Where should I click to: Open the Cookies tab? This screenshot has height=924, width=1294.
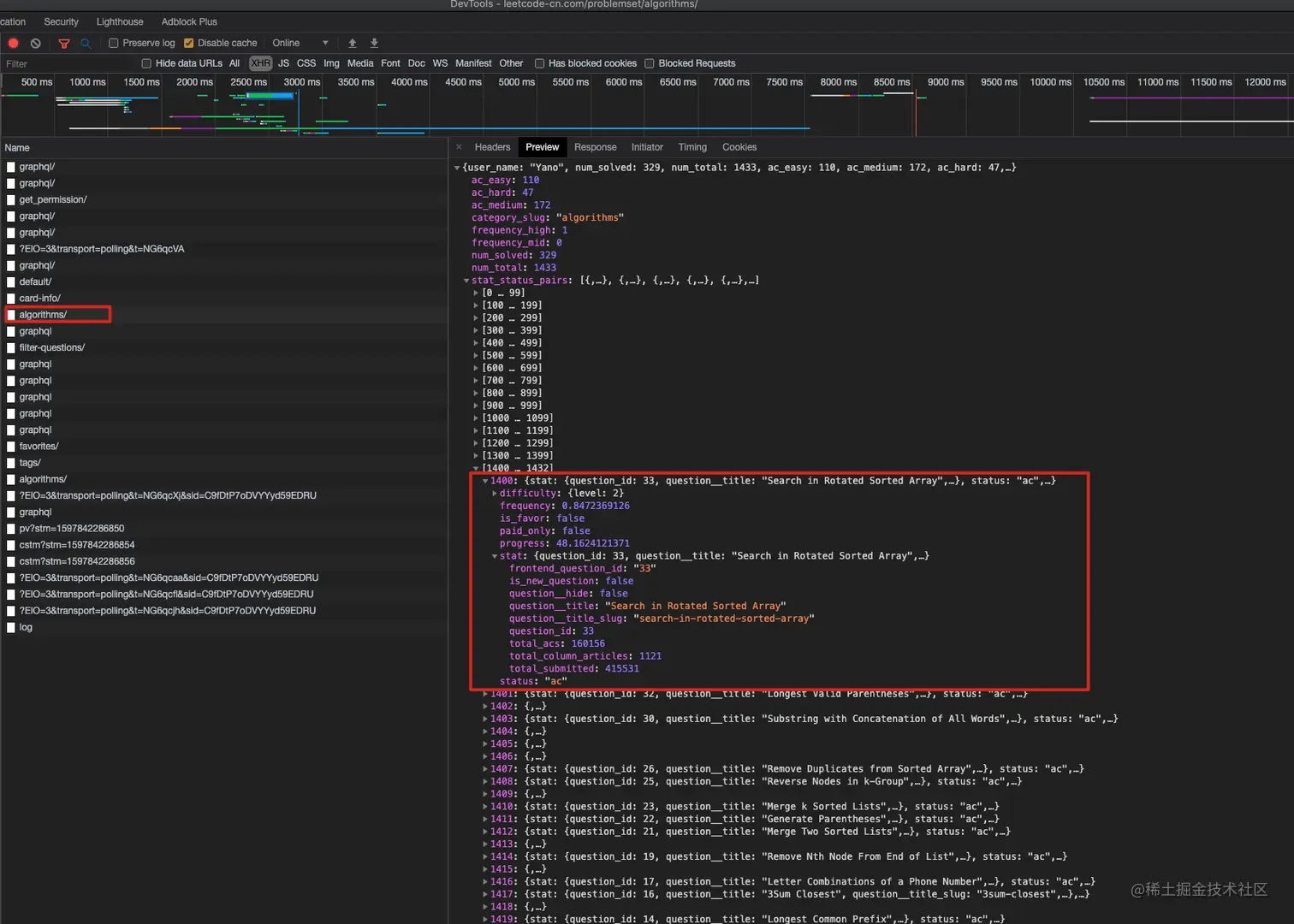[x=739, y=147]
